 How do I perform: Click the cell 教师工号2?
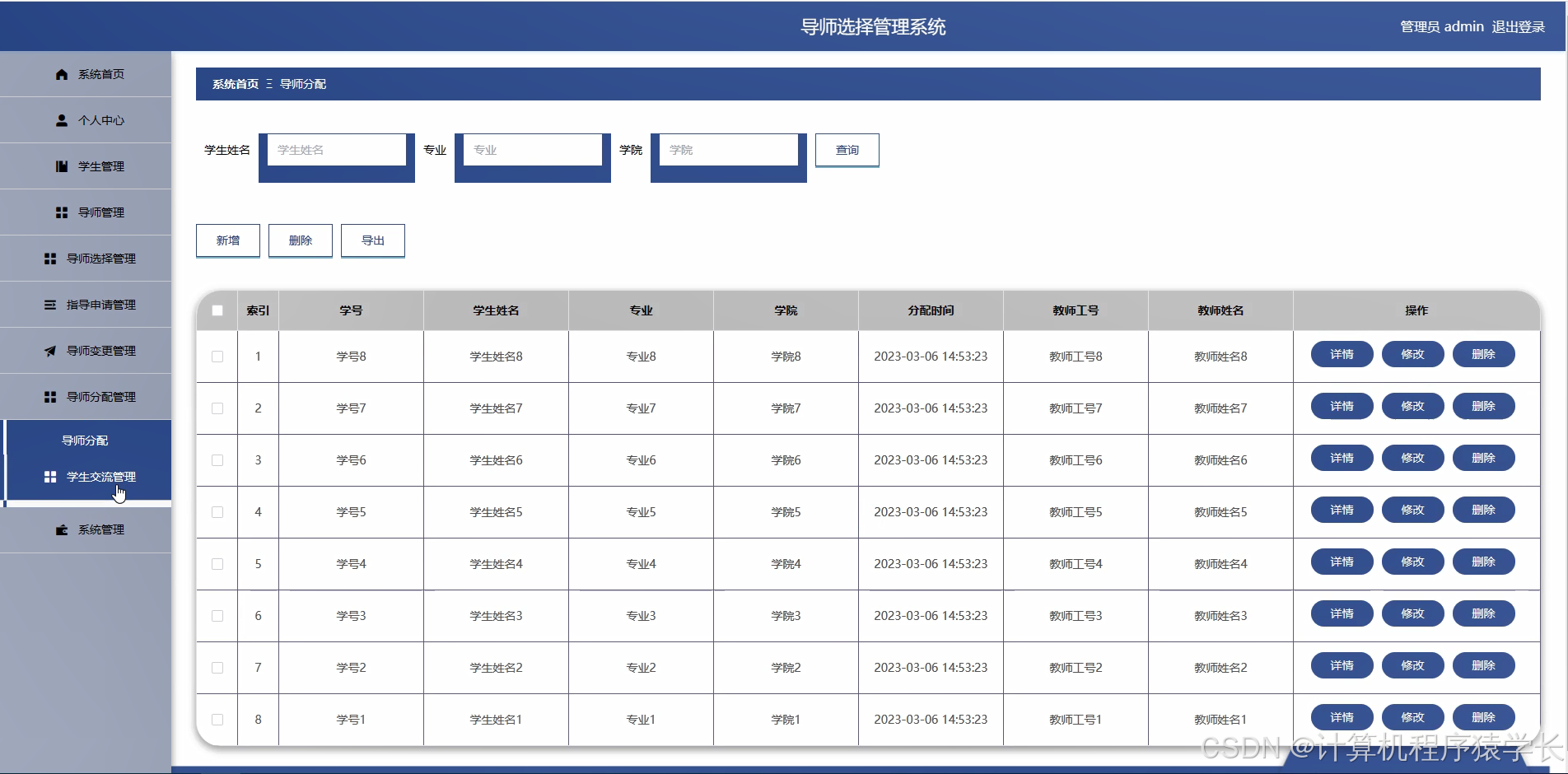point(1076,668)
